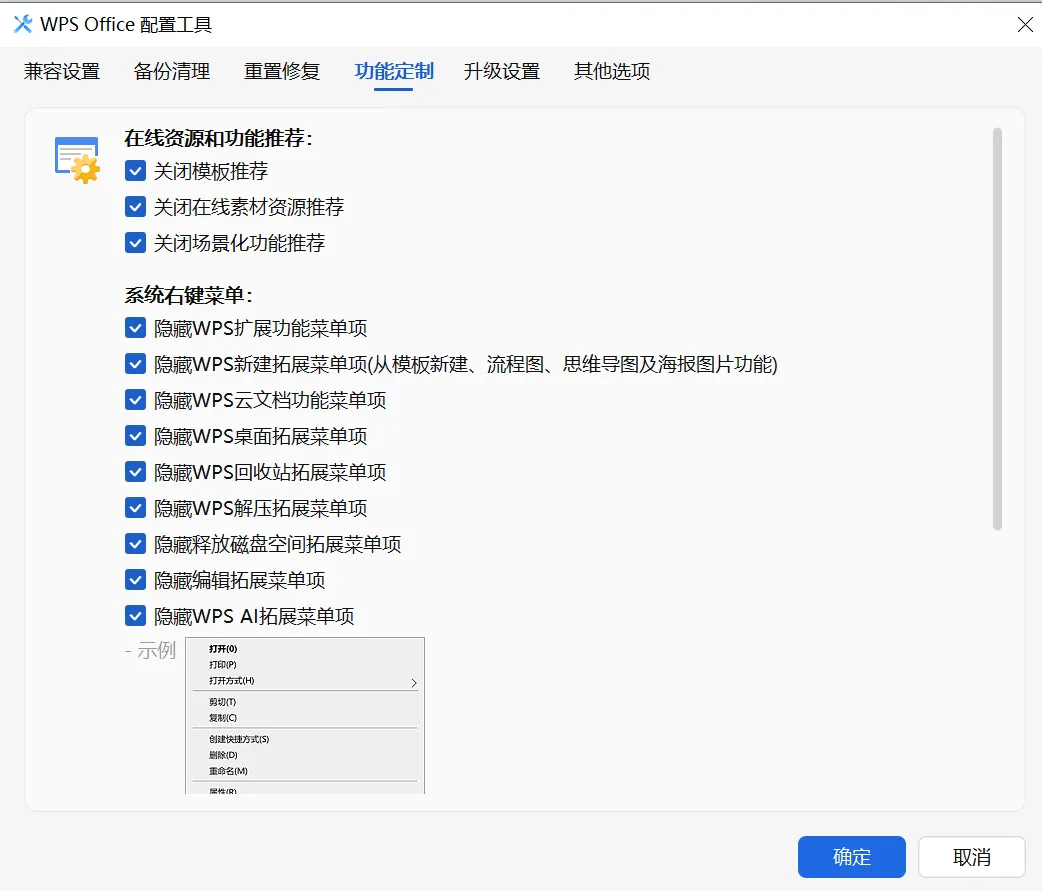Toggle 隐藏WPS新建拓展菜单项 checkbox

coord(136,363)
